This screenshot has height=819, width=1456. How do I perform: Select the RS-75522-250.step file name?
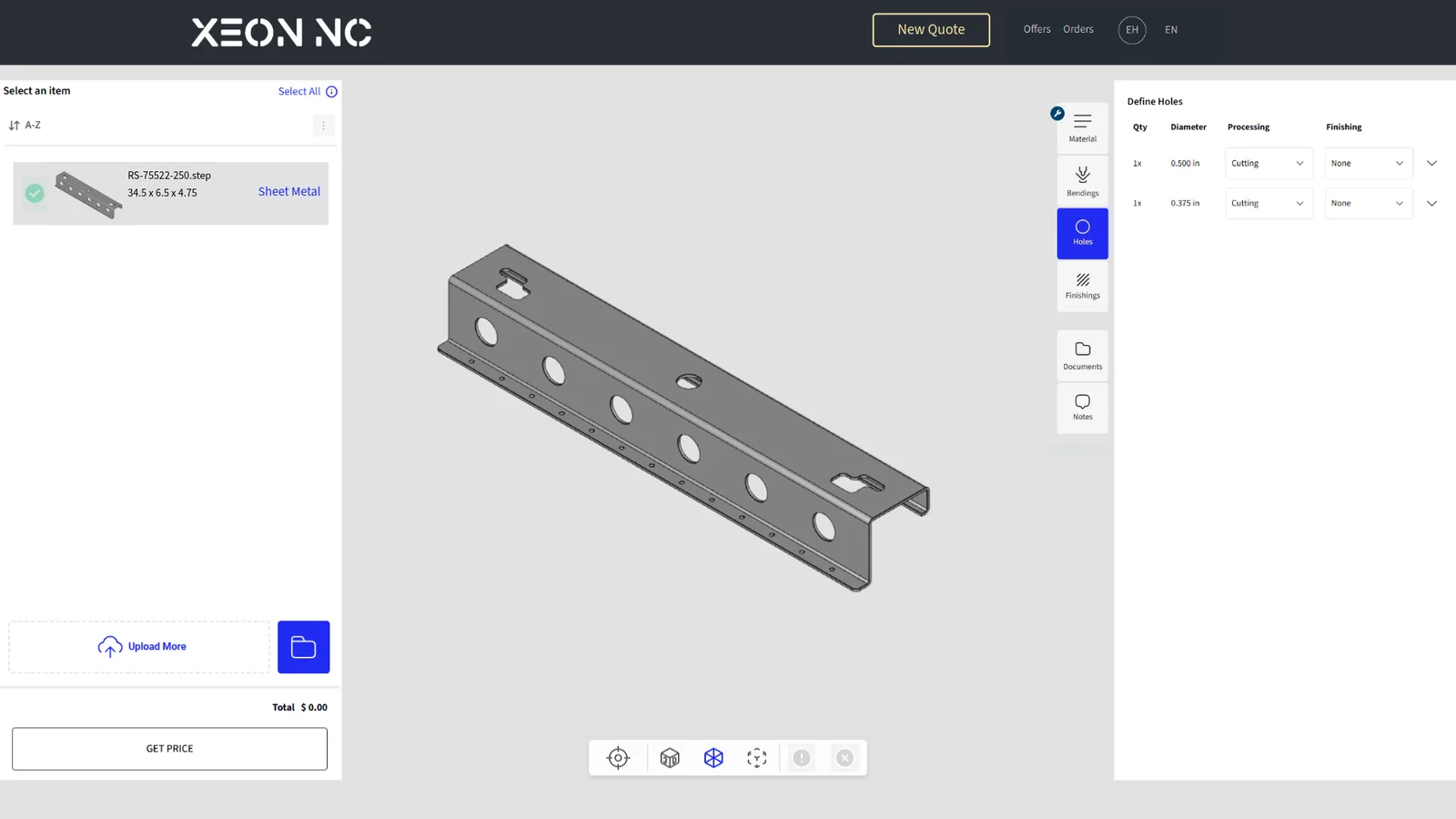click(169, 176)
